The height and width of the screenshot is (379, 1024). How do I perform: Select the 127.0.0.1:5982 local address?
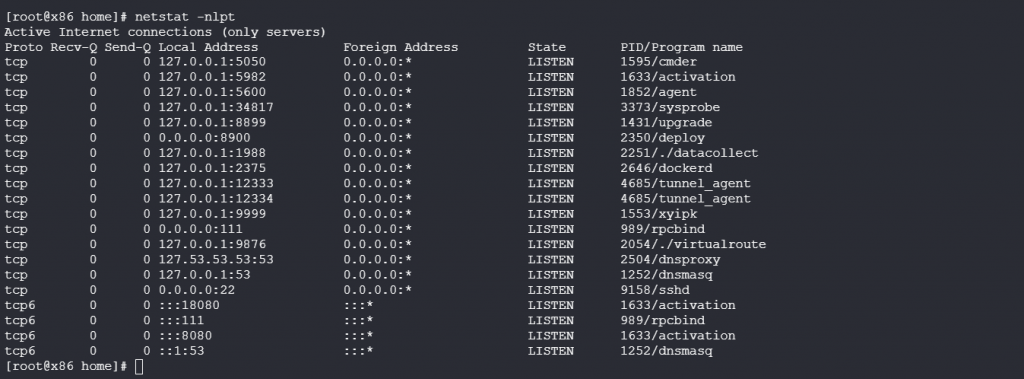212,77
